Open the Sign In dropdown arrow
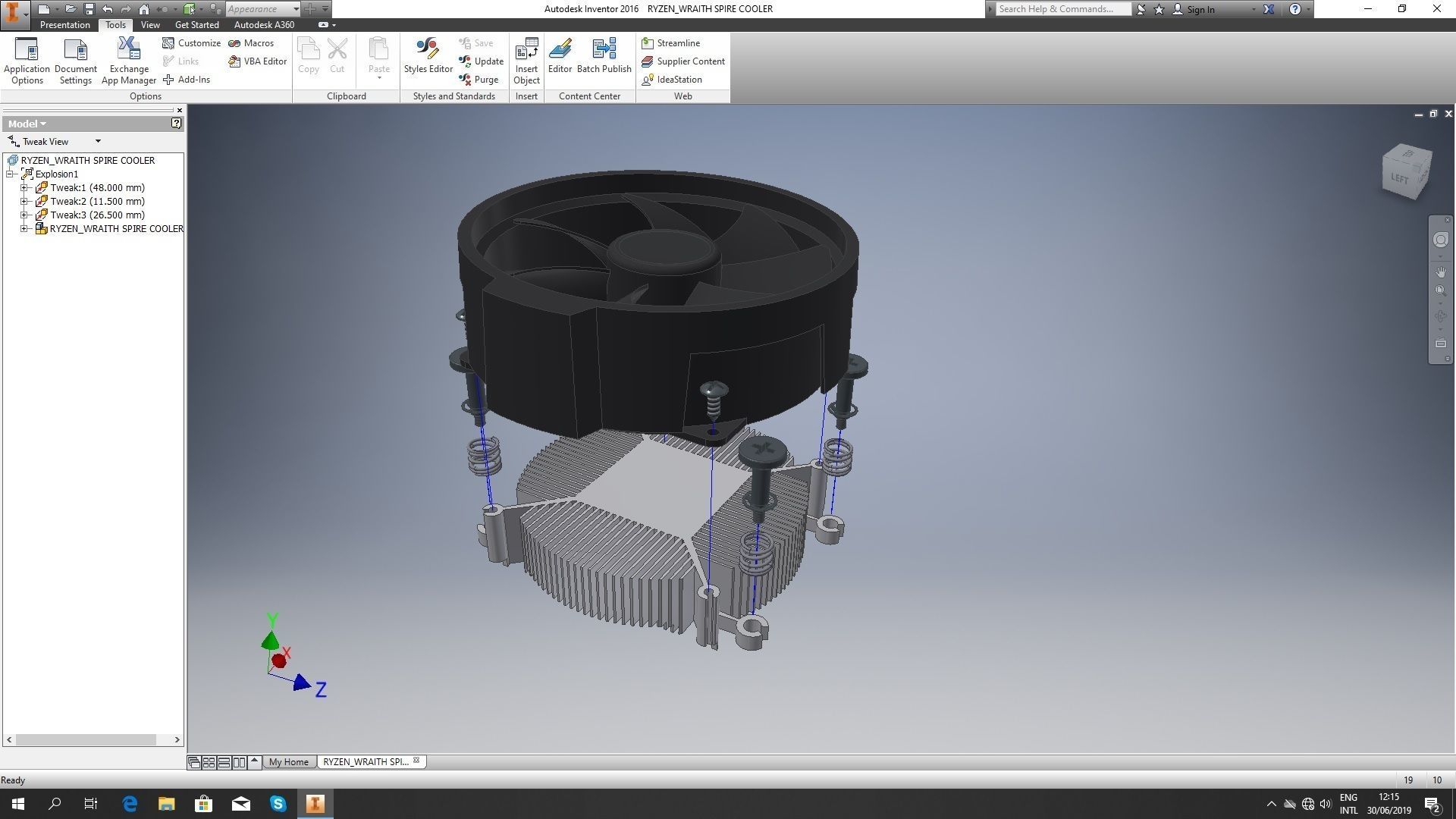The width and height of the screenshot is (1456, 819). (1253, 9)
